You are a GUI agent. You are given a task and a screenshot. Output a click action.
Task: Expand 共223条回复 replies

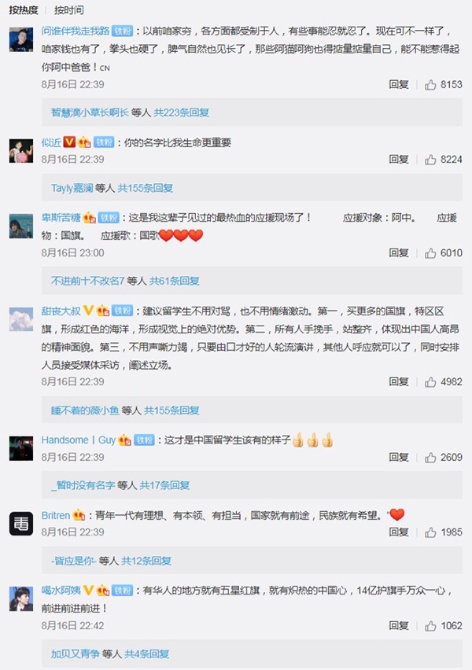point(181,112)
